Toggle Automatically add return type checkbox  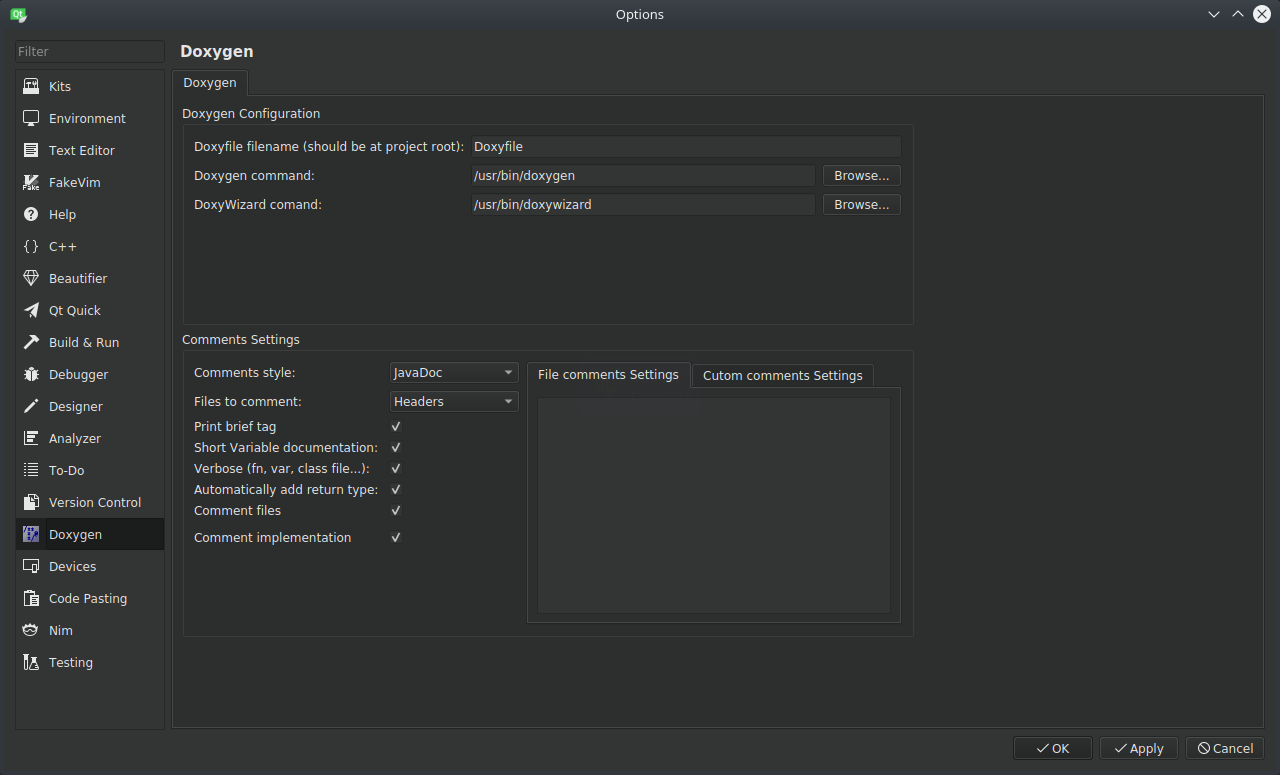tap(396, 490)
